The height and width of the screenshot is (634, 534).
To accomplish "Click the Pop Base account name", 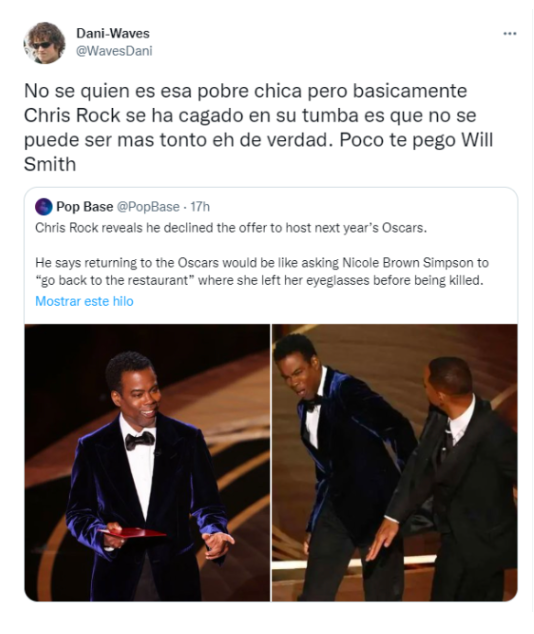I will click(x=84, y=207).
